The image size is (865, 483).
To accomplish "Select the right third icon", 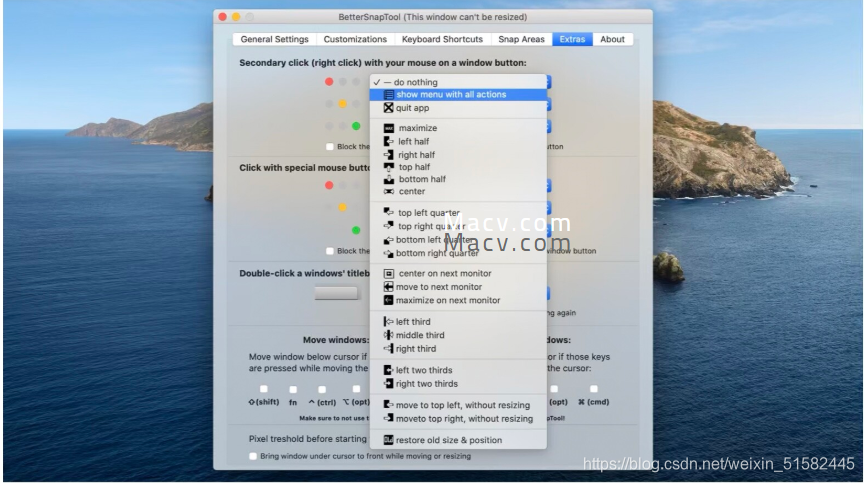I will coord(389,348).
